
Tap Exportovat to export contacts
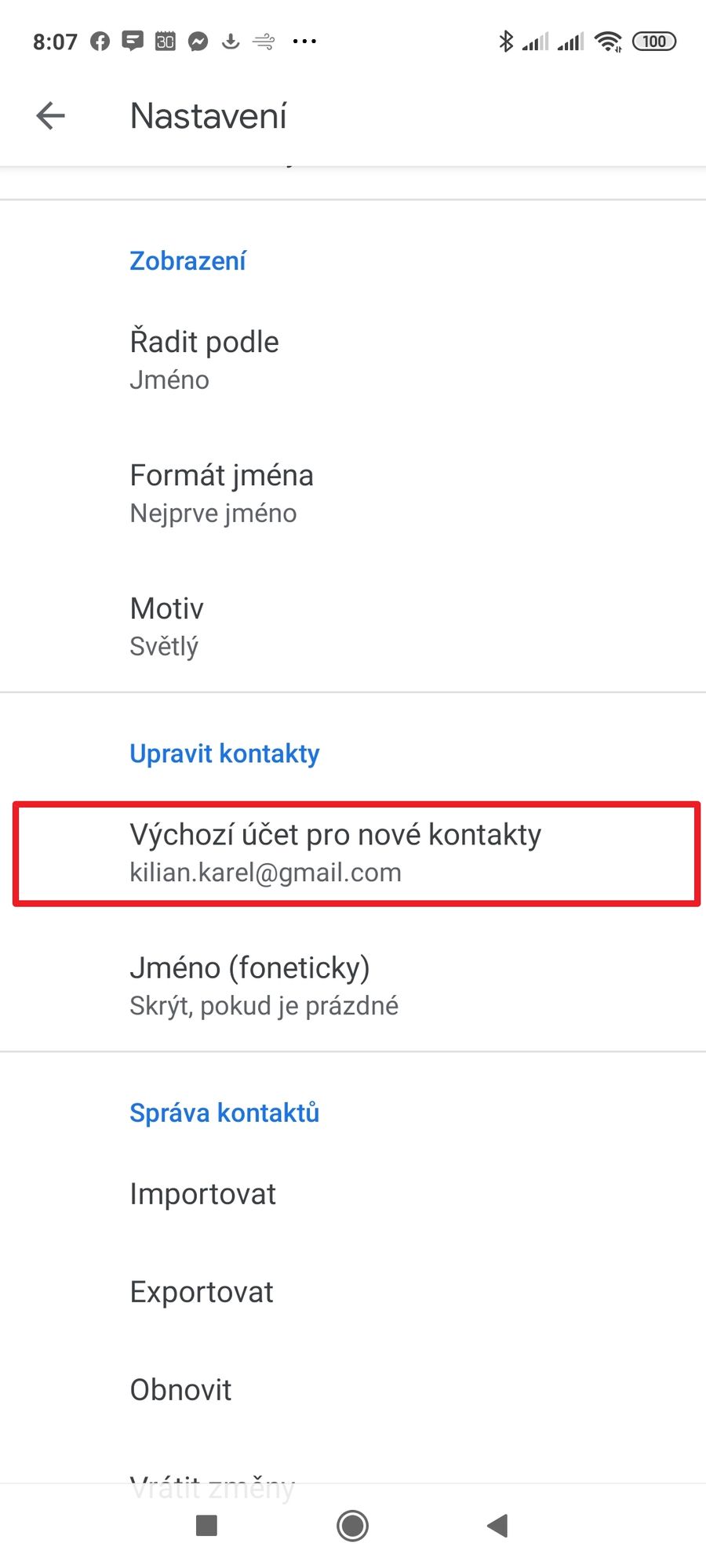[x=353, y=1292]
